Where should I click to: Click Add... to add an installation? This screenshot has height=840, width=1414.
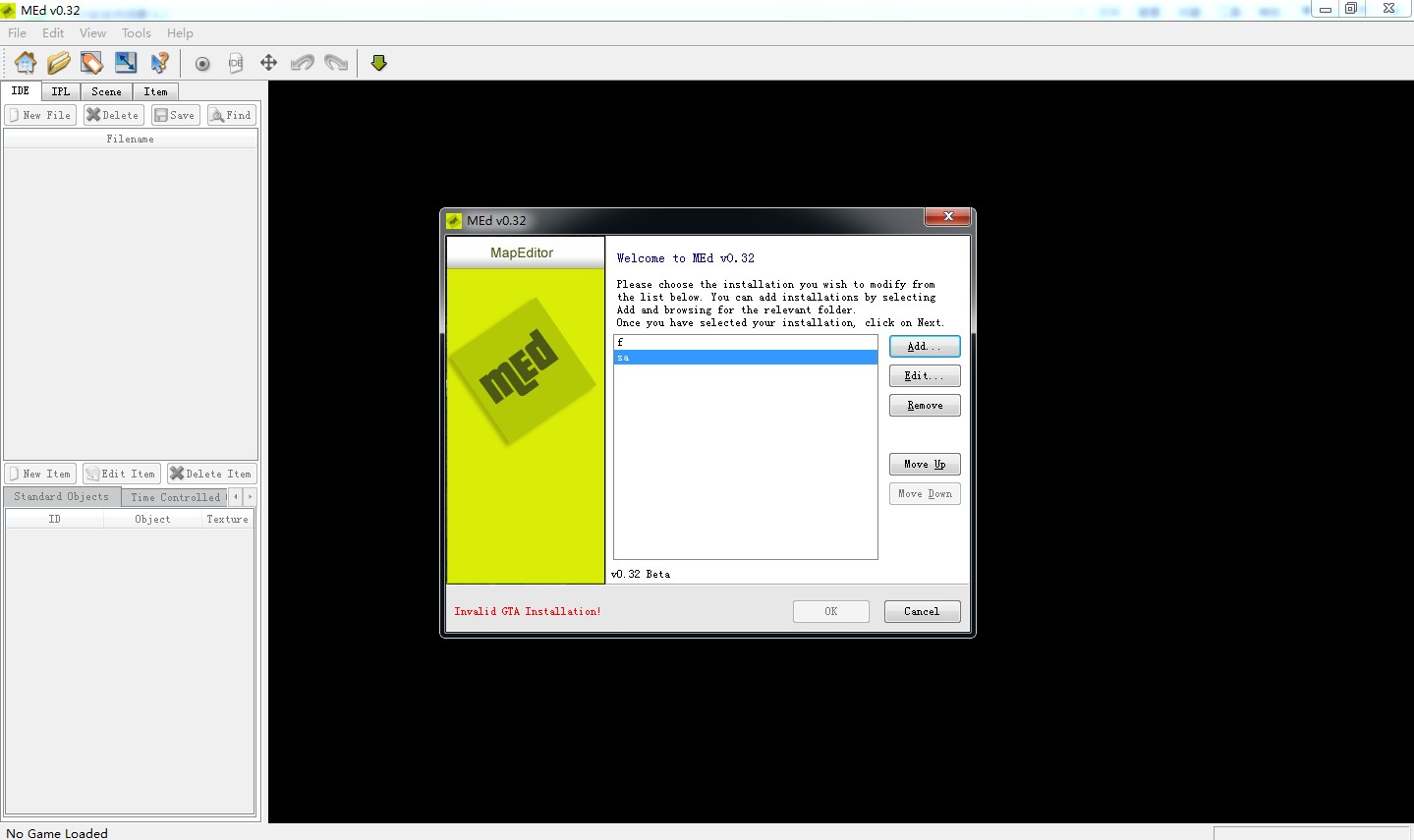(x=925, y=347)
